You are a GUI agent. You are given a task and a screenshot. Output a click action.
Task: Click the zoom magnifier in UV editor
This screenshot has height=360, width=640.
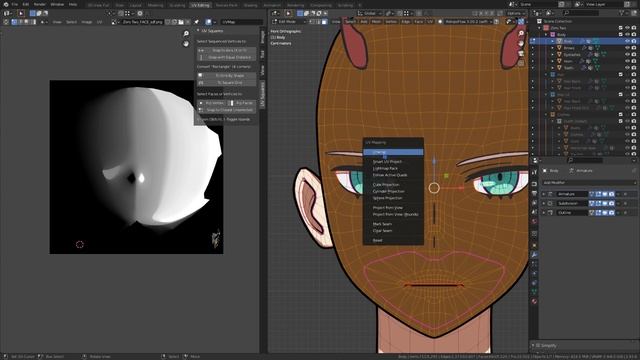point(186,33)
